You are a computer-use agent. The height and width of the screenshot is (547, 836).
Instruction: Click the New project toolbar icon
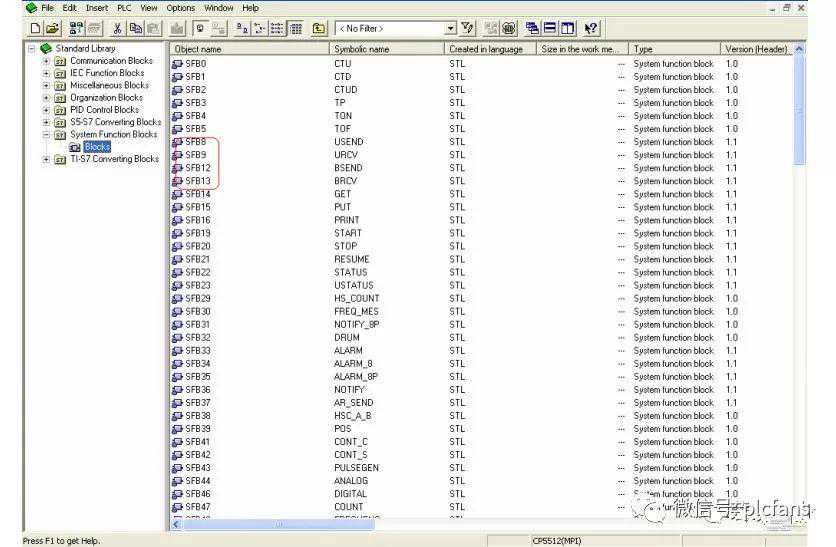pos(35,29)
